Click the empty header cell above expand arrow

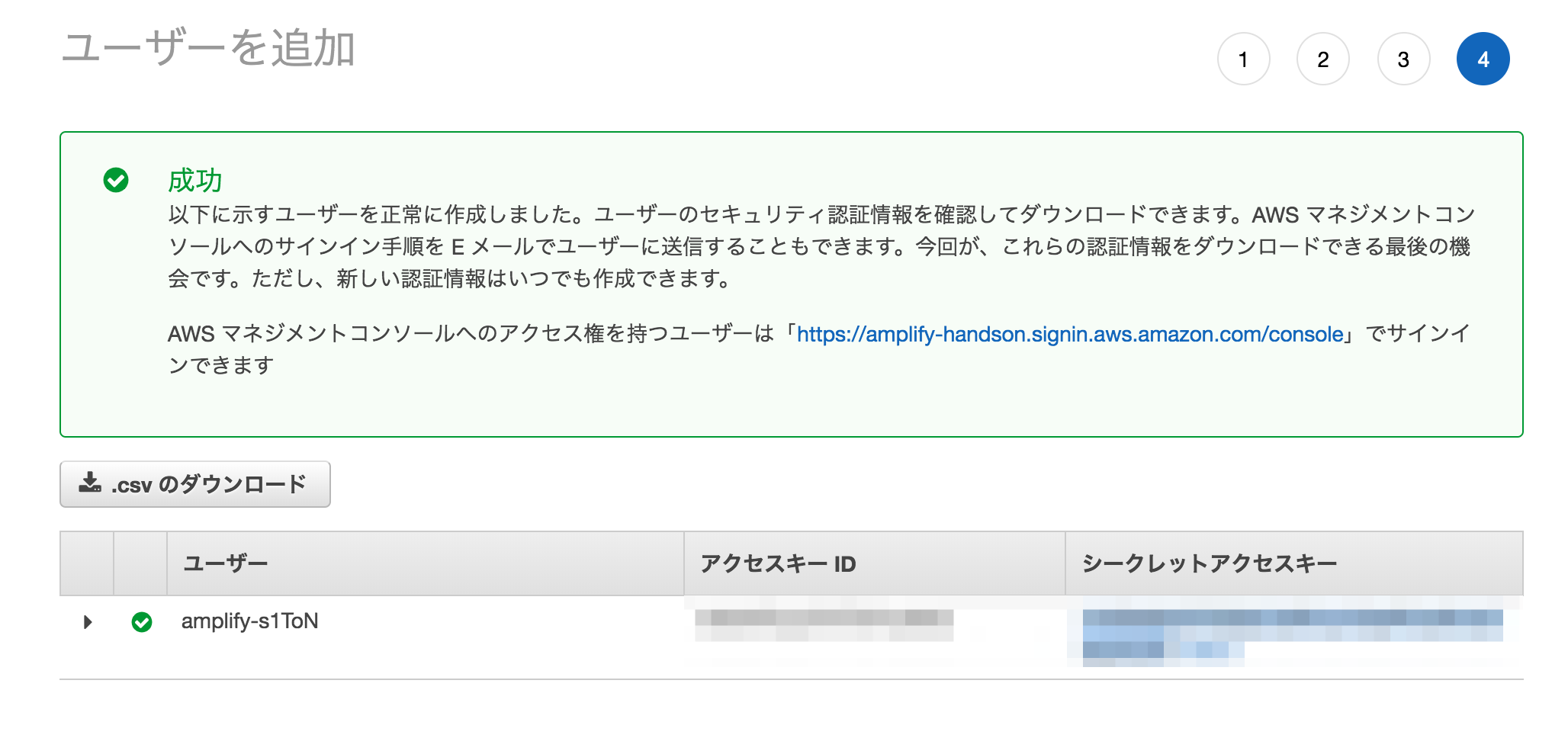87,563
